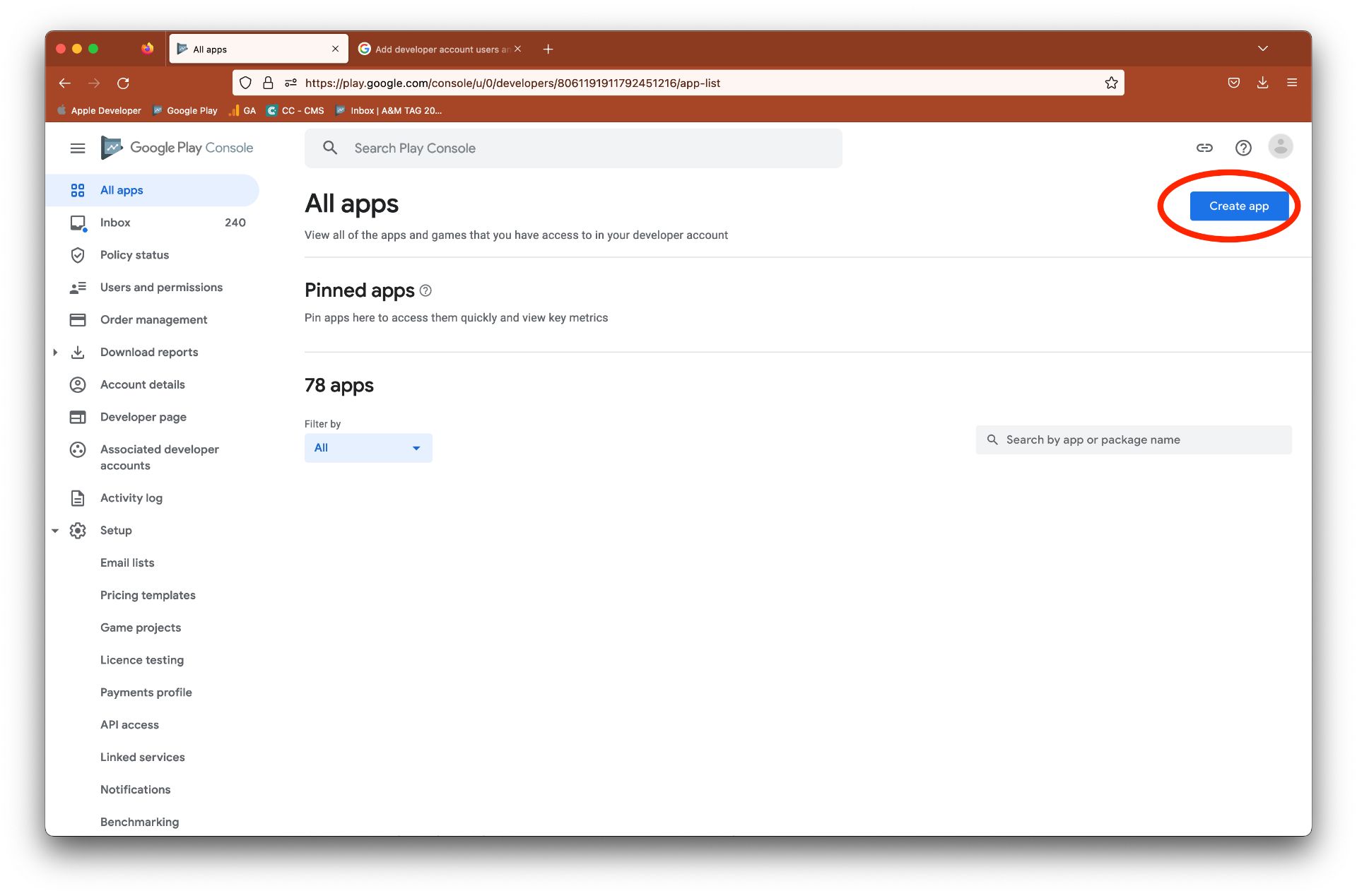Switch to Add developer account users tab
This screenshot has height=896, width=1357.
click(x=440, y=49)
